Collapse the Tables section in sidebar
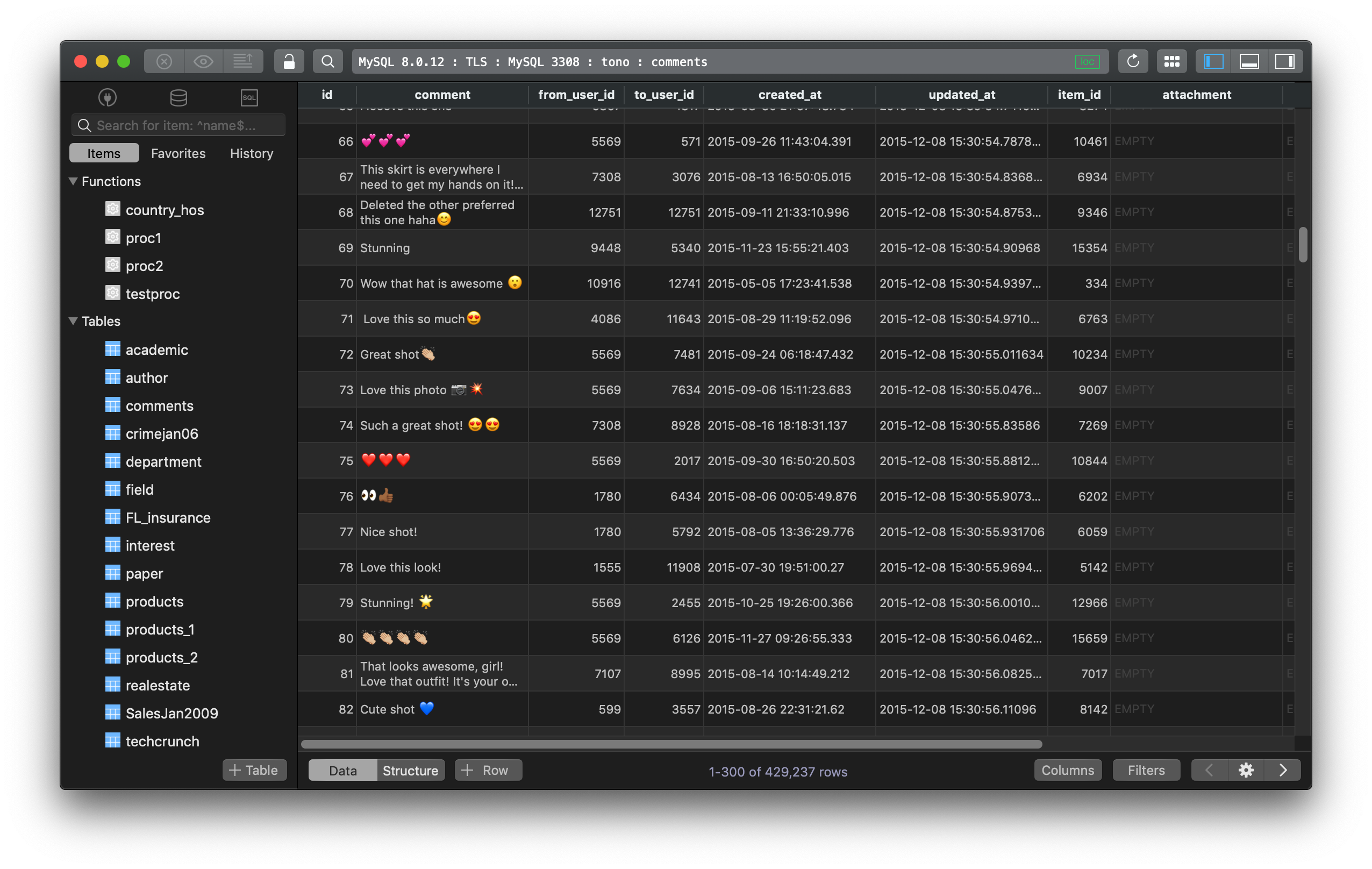This screenshot has width=1372, height=869. click(72, 321)
